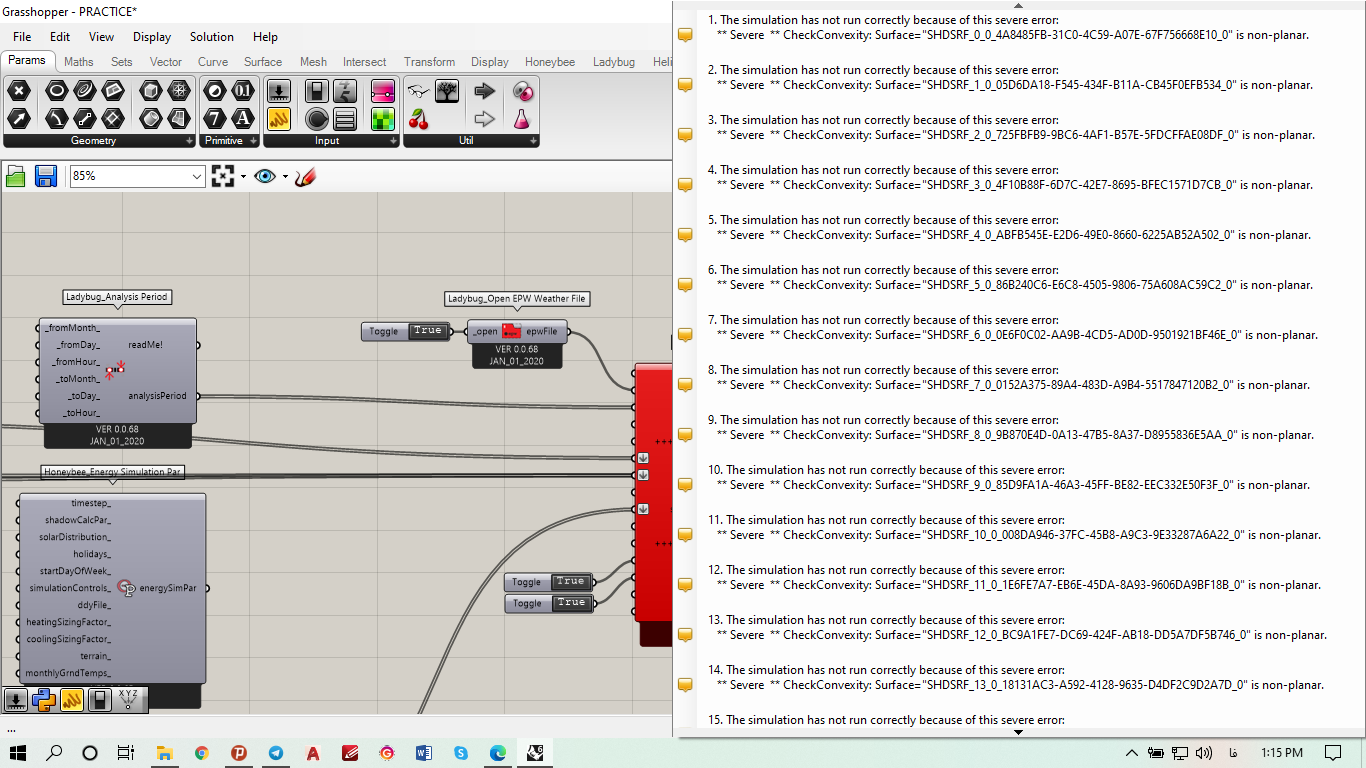Select the sketch red pen tool
Screen dimensions: 1366x768
(306, 177)
